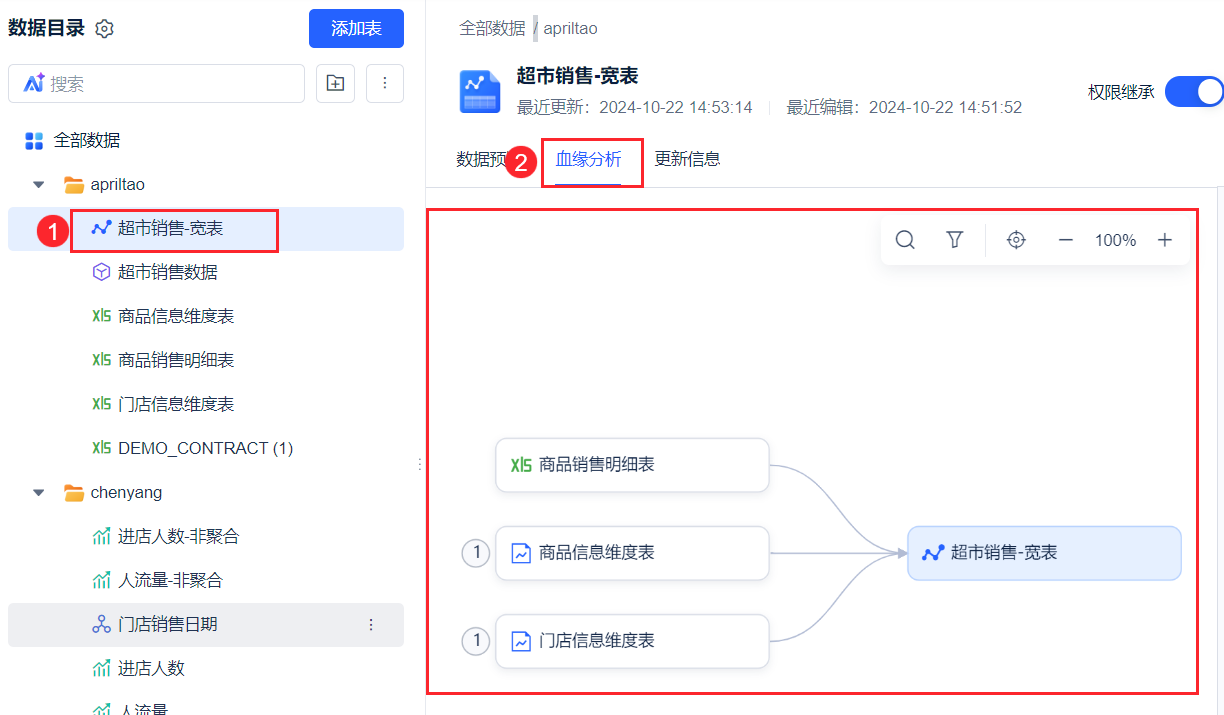Screen dimensions: 1224x715
Task: Click XLS icon of 门店信息维度表 in tree
Action: click(x=101, y=404)
